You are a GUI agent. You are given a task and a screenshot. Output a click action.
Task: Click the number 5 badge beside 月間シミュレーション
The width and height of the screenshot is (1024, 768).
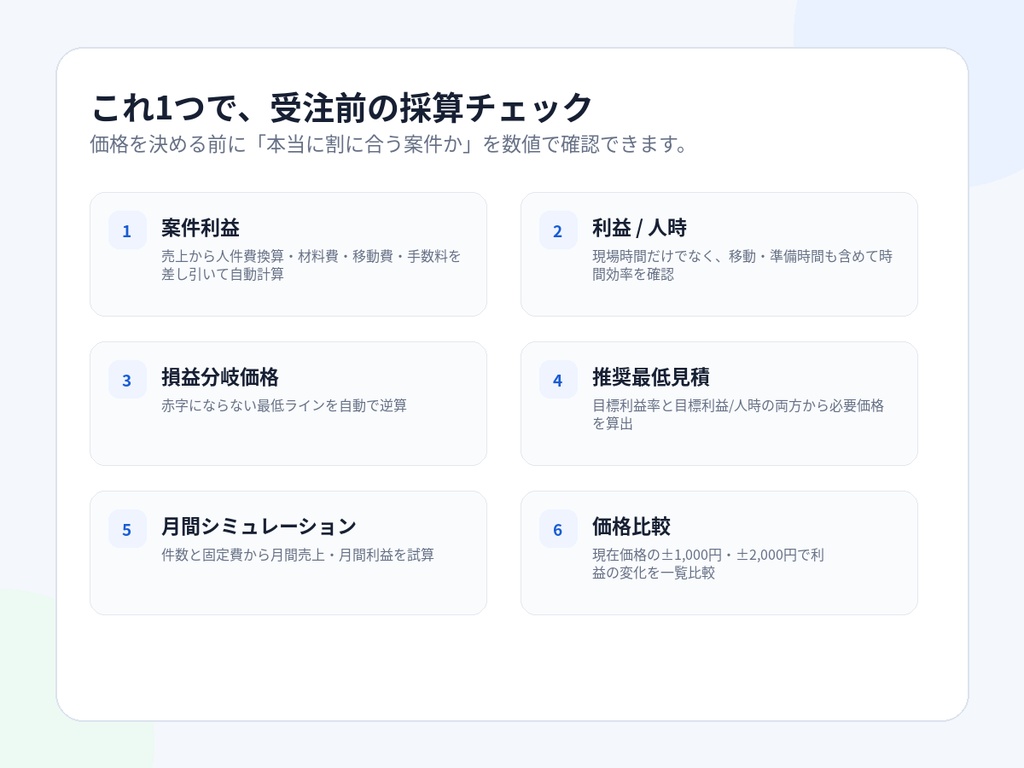click(x=127, y=529)
